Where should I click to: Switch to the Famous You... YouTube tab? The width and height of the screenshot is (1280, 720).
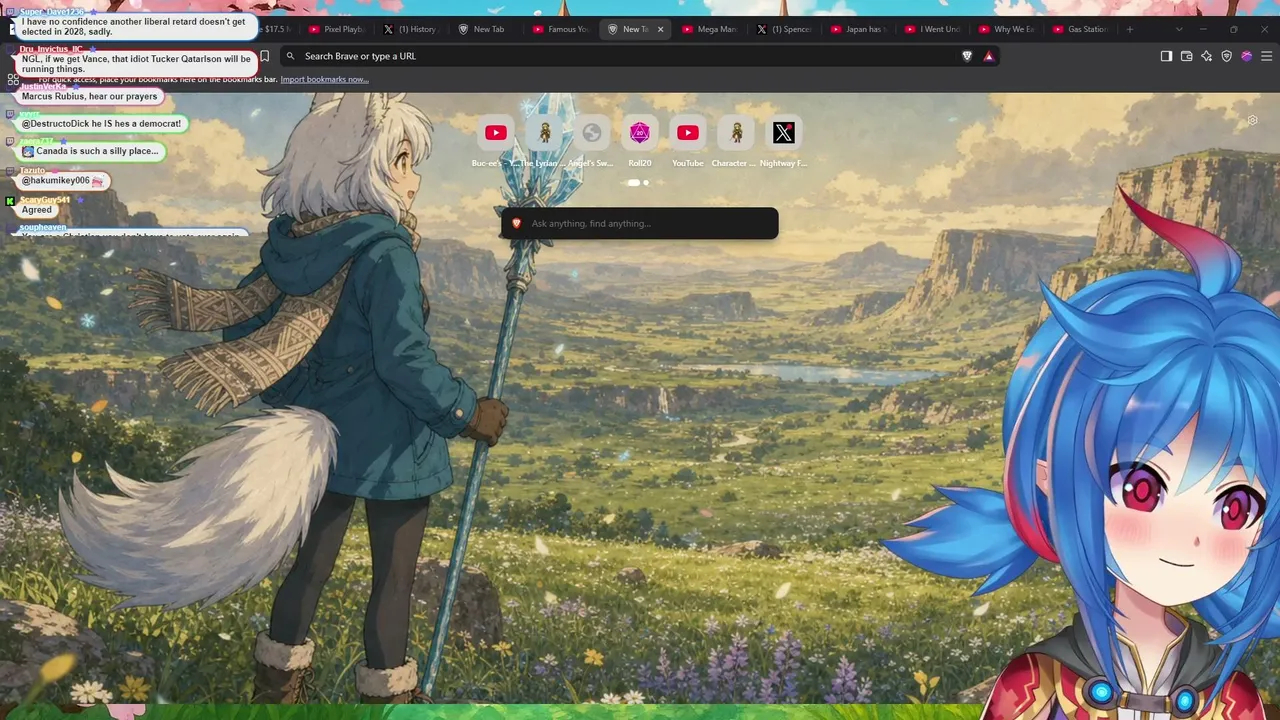[x=560, y=29]
